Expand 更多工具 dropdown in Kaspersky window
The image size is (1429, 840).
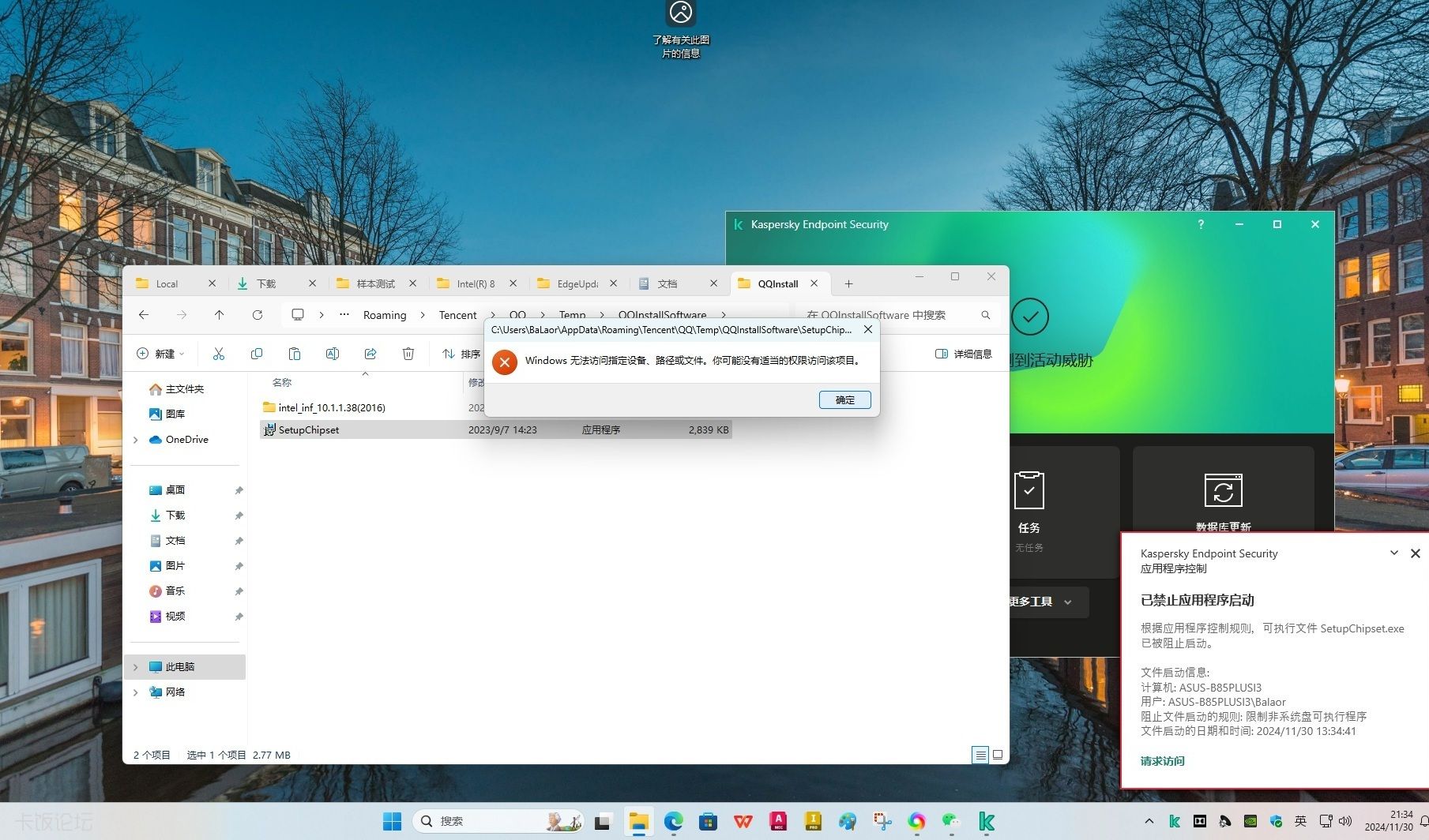coord(1048,602)
